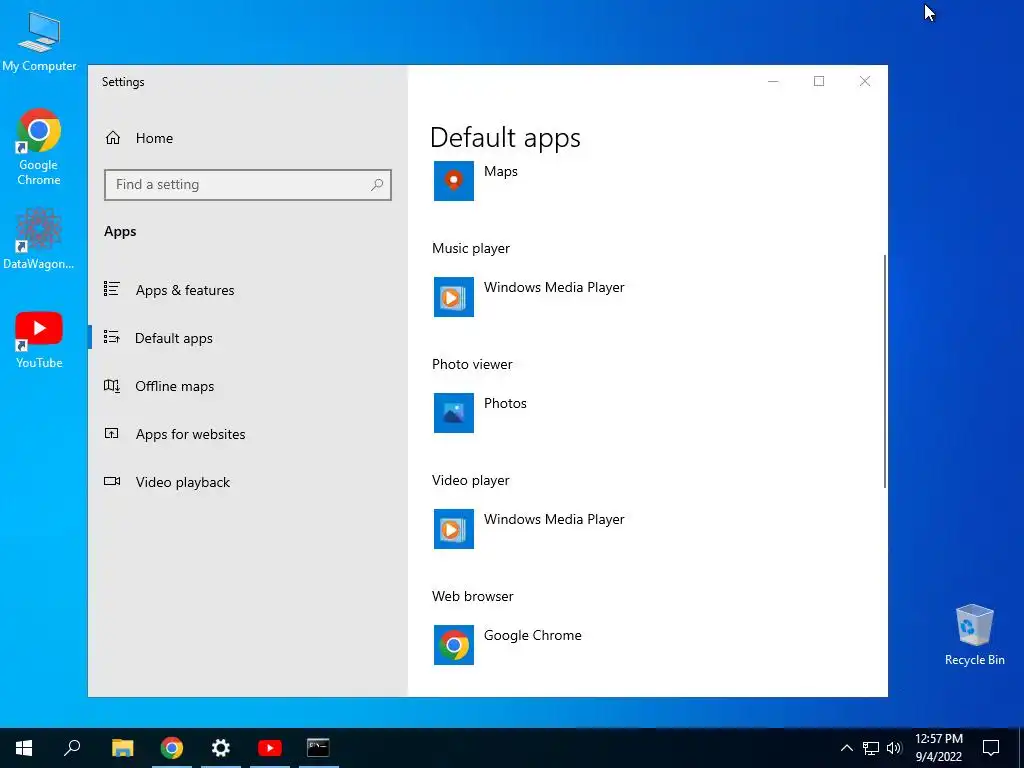The width and height of the screenshot is (1024, 768).
Task: Click Windows Media Player icon under Video player
Action: pos(454,529)
